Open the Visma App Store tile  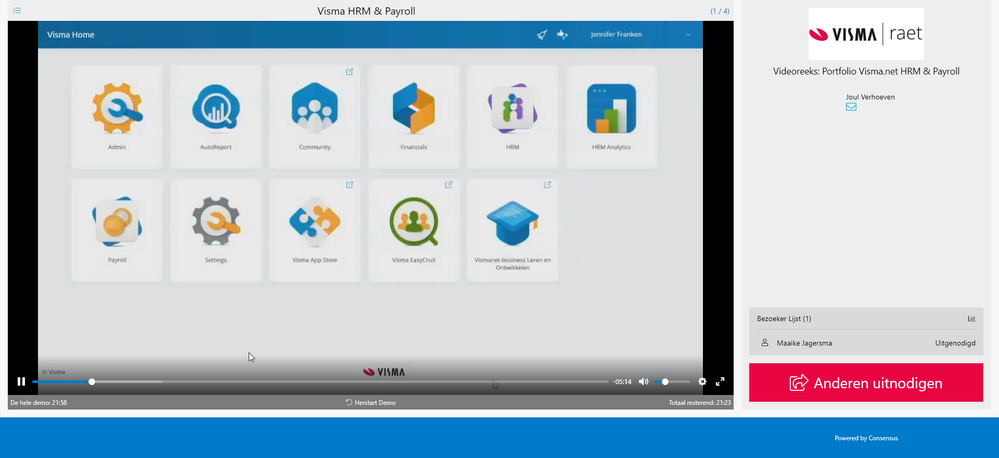[x=315, y=230]
